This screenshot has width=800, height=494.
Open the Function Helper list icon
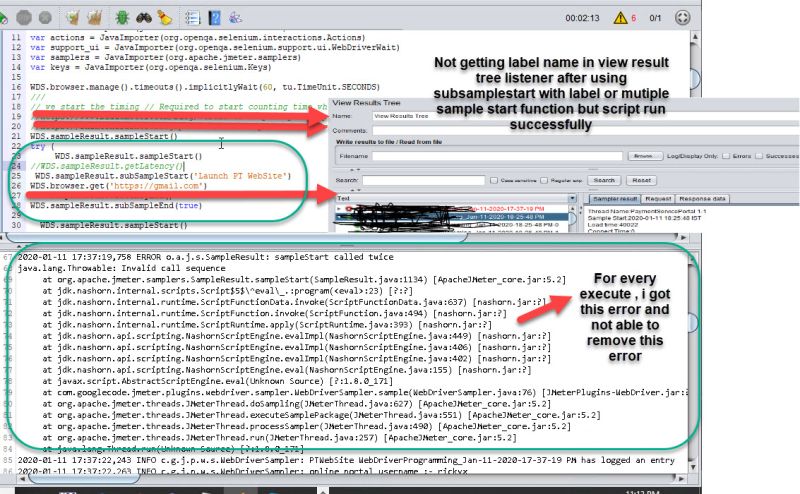pos(192,18)
